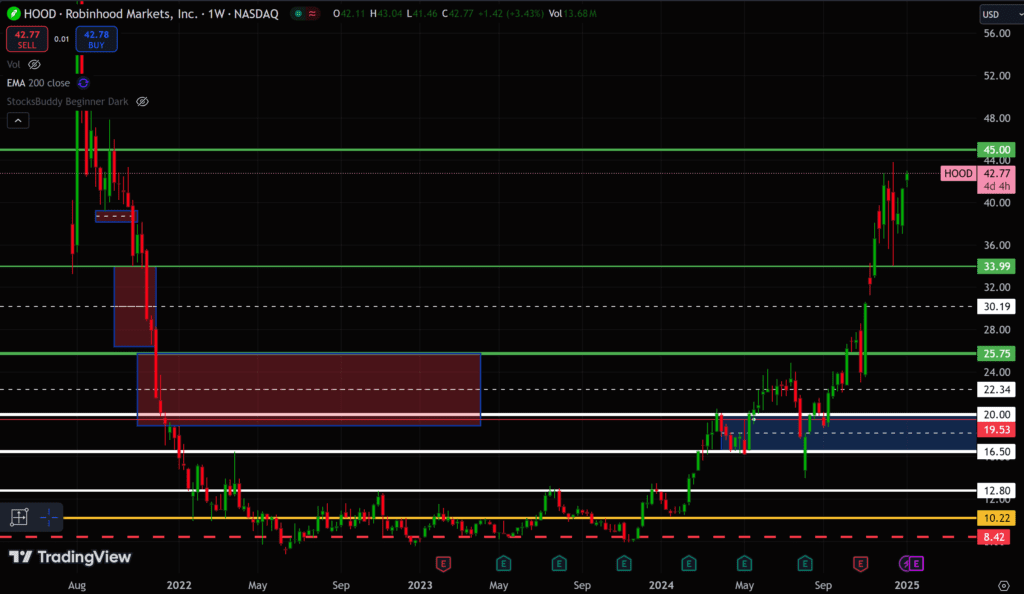Click red earnings marker before 2025
Viewport: 1024px width, 594px height.
pos(861,563)
